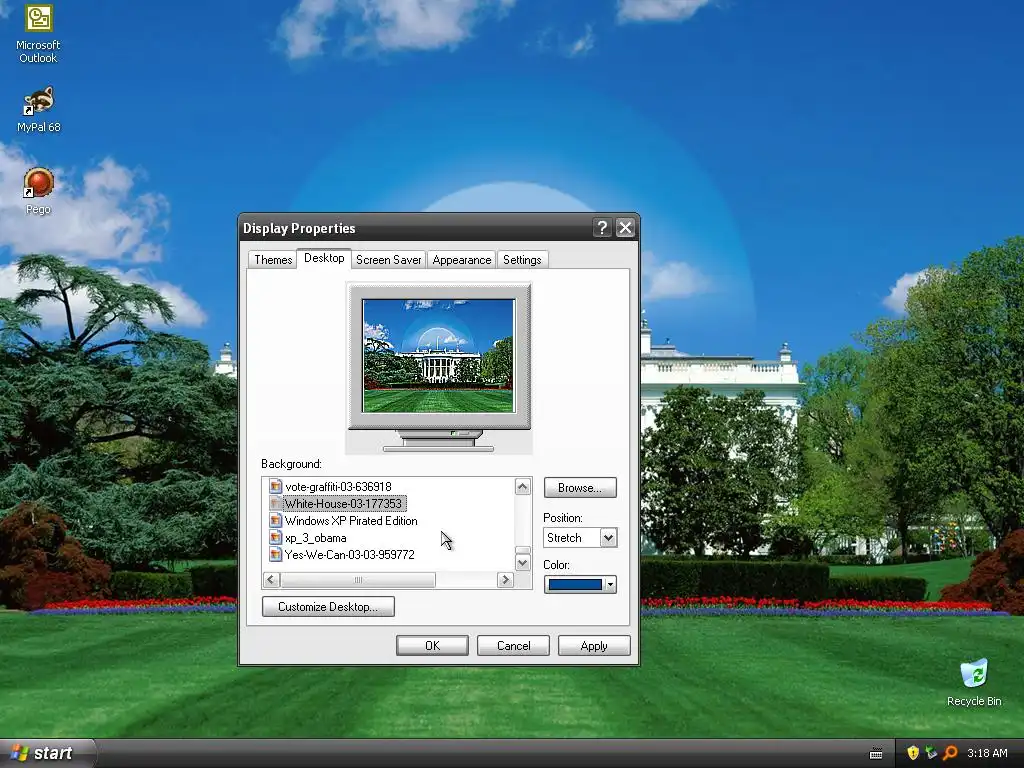Click the 3:18 AM taskbar clock

coord(987,753)
